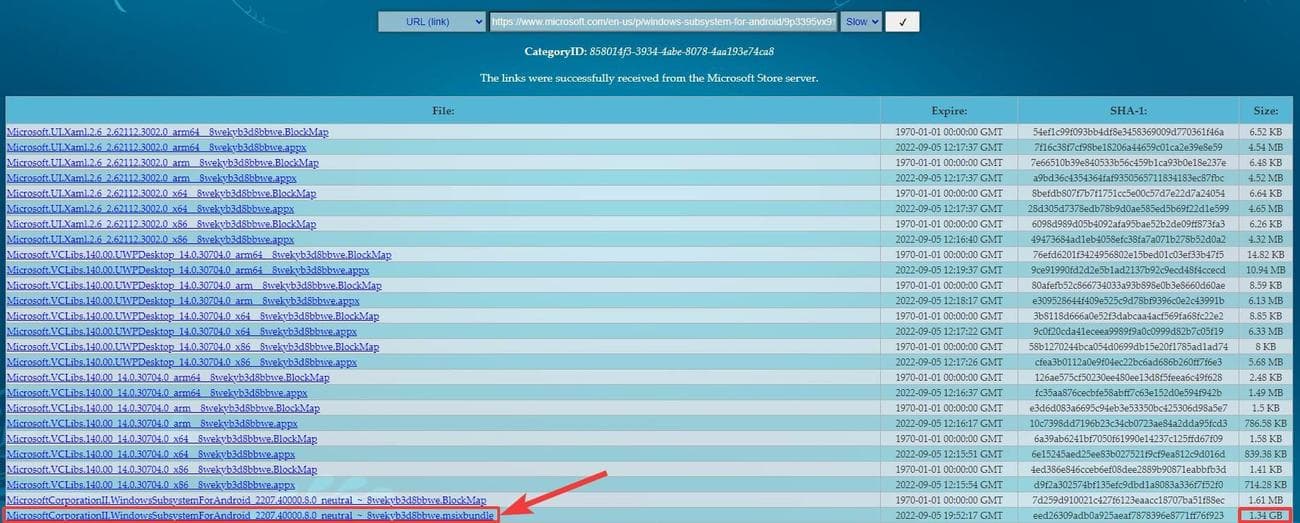This screenshot has width=1300, height=523.
Task: Click the 1.34 GB size cell
Action: (1266, 515)
